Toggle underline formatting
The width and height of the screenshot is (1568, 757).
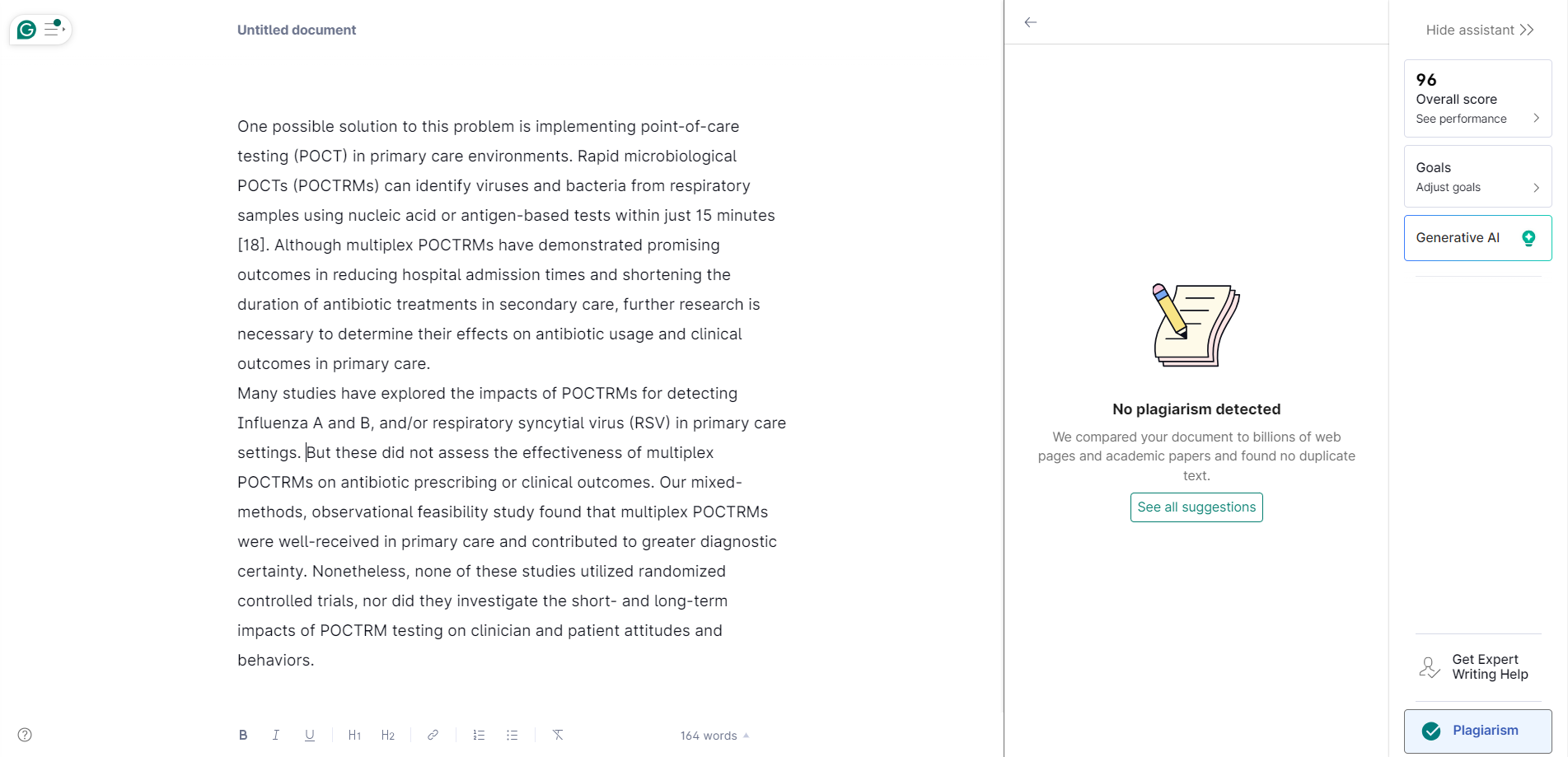point(310,735)
